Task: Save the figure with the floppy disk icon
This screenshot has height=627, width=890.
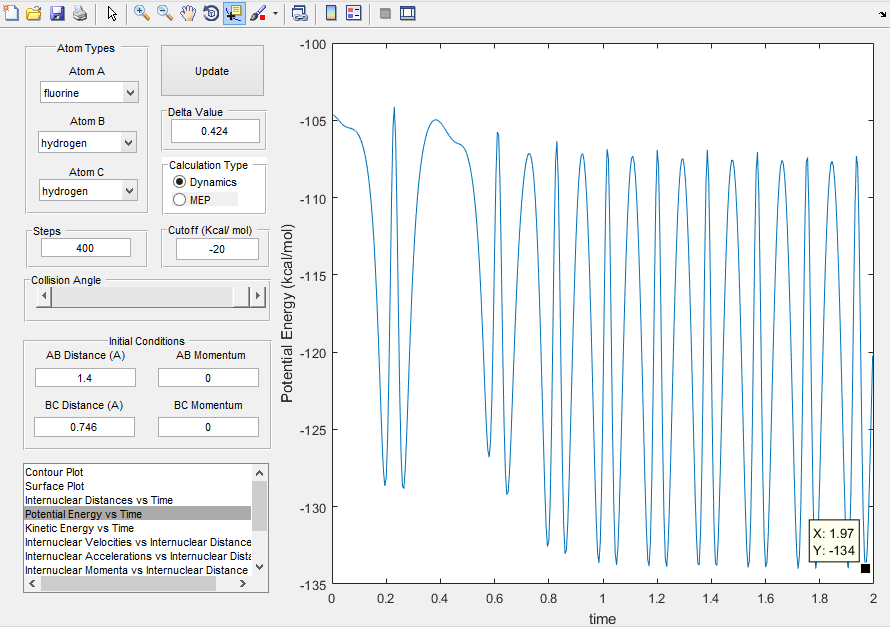Action: click(x=57, y=14)
